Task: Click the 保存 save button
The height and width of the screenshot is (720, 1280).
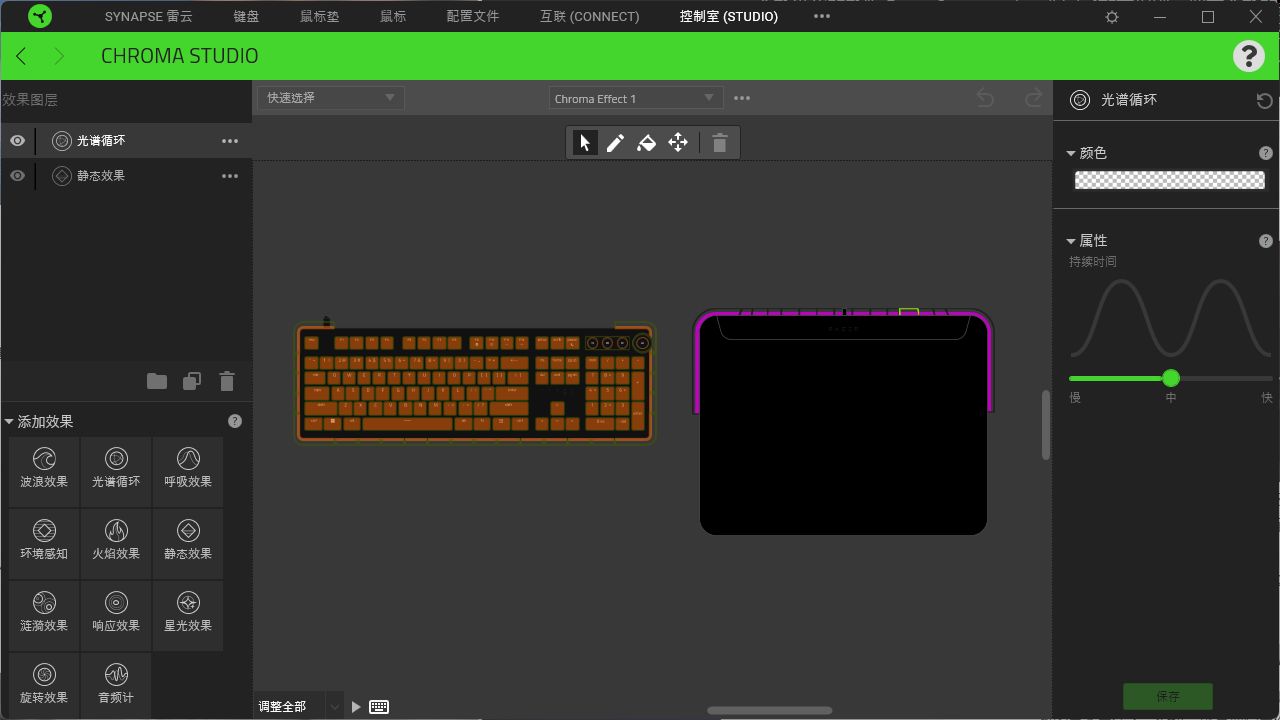Action: click(1168, 696)
